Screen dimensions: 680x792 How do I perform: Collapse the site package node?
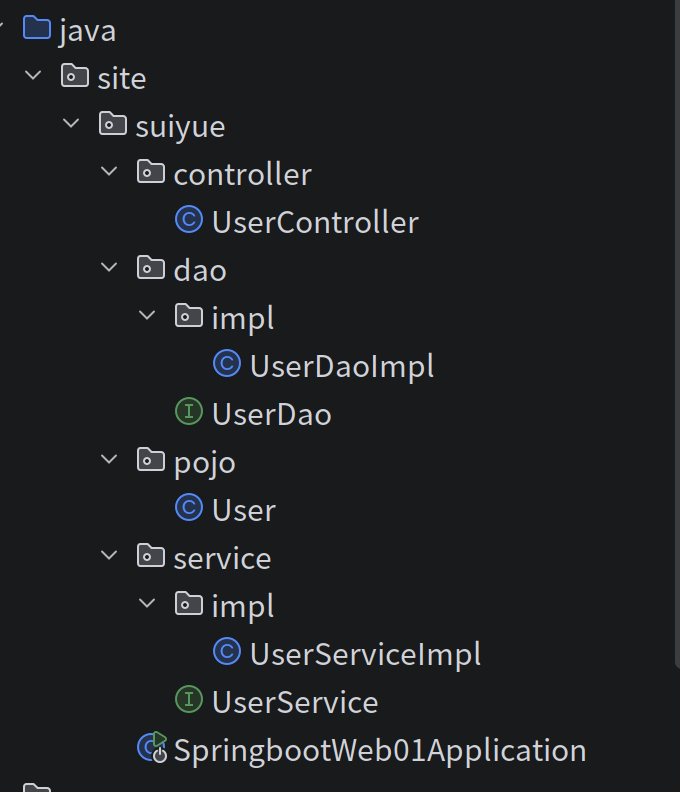33,76
